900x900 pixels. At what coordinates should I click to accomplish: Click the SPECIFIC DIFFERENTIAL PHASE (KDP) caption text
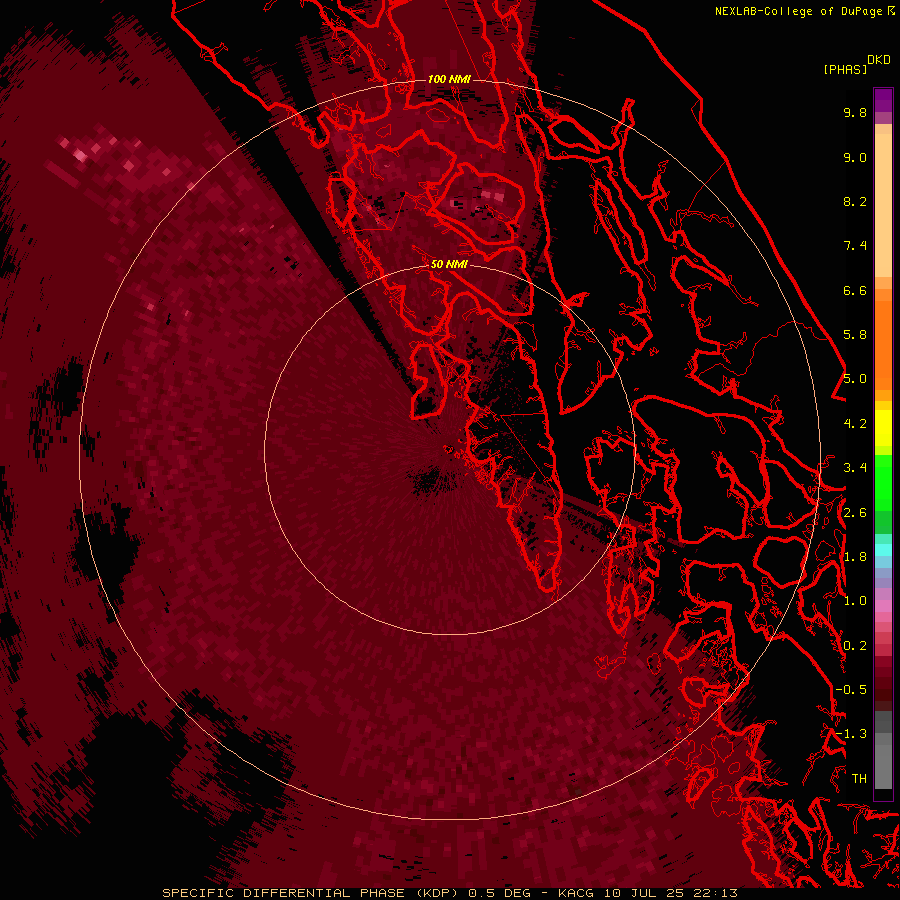310,893
